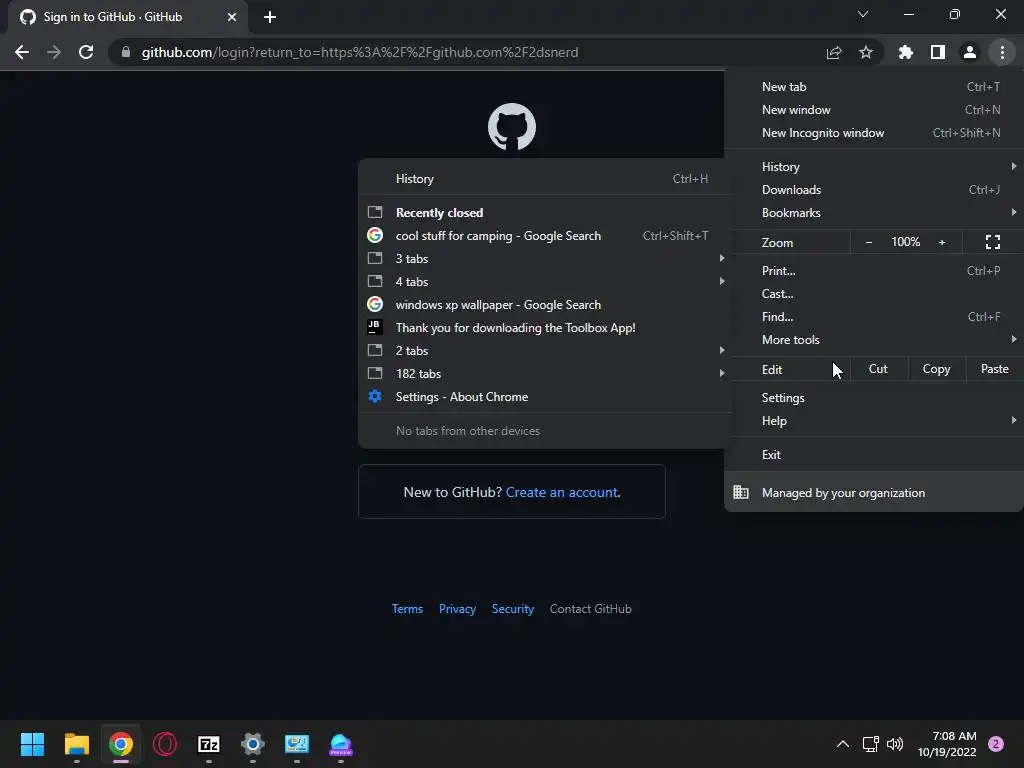Open the side panel icon
The height and width of the screenshot is (768, 1024).
point(938,52)
